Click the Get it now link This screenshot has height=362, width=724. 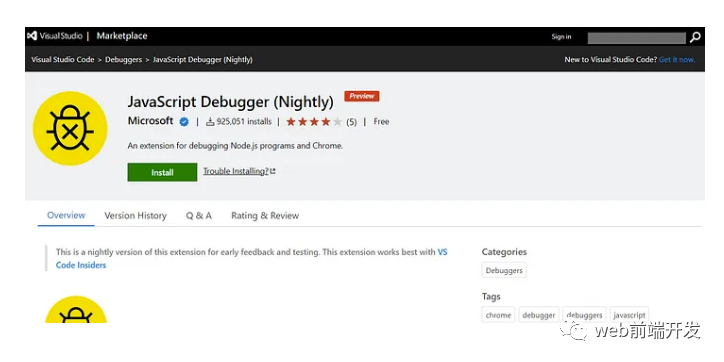pyautogui.click(x=677, y=60)
